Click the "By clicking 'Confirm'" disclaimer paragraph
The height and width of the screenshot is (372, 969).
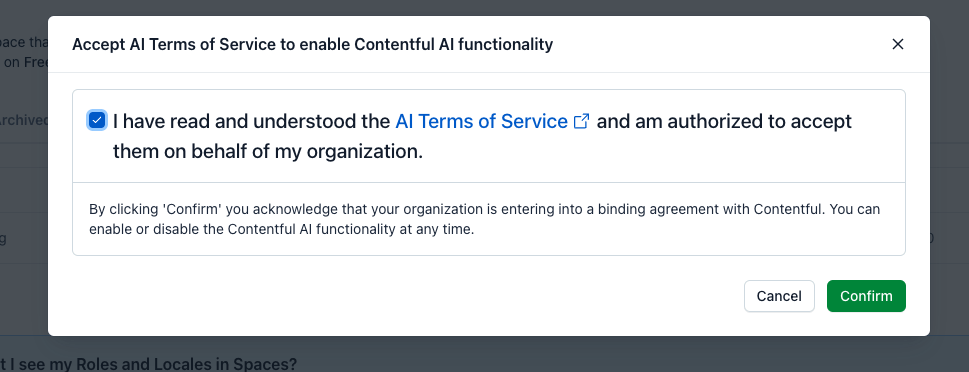(484, 219)
